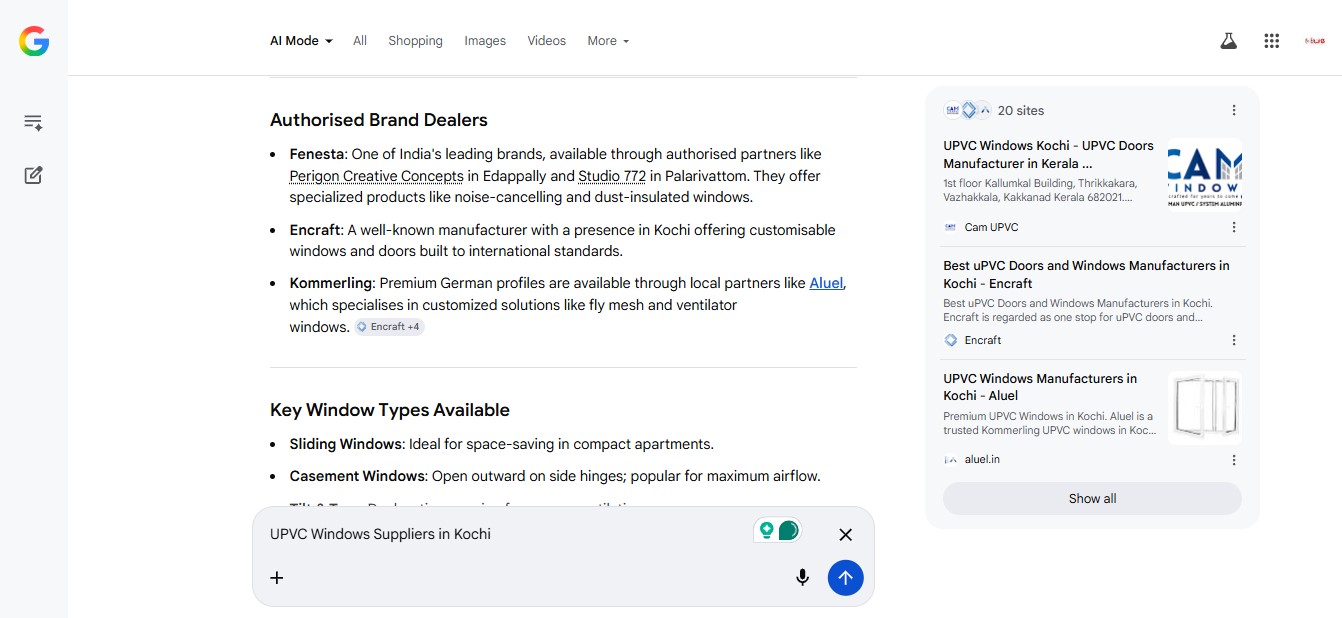Open Best uPVC Doors and Windows Encraft result
This screenshot has height=618, width=1342.
tap(1086, 275)
